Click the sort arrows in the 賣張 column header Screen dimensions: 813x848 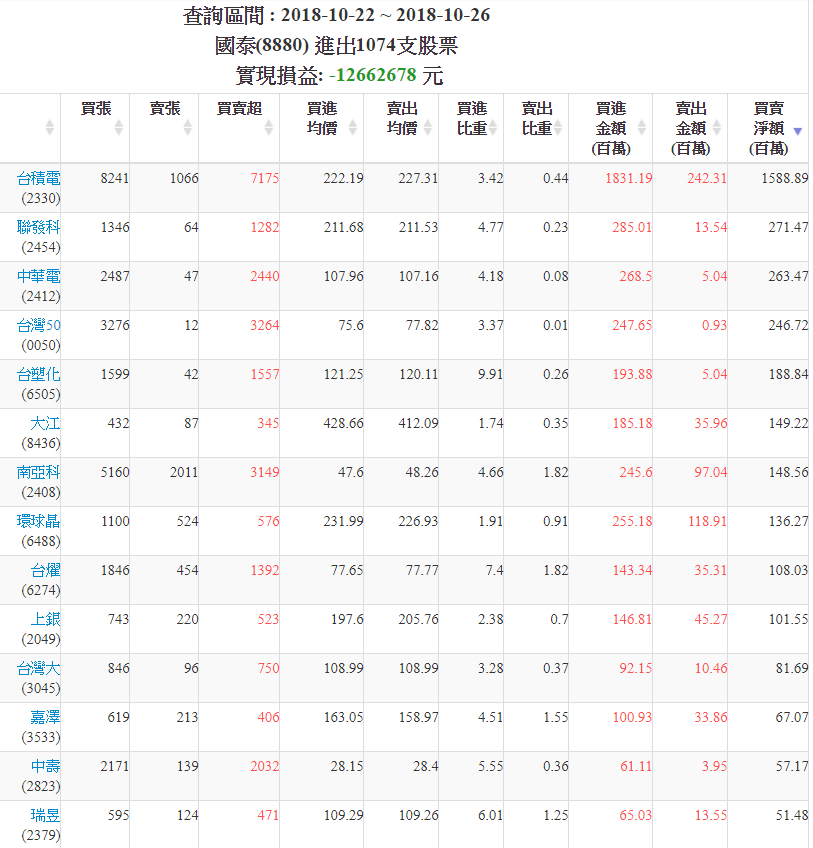pos(188,128)
